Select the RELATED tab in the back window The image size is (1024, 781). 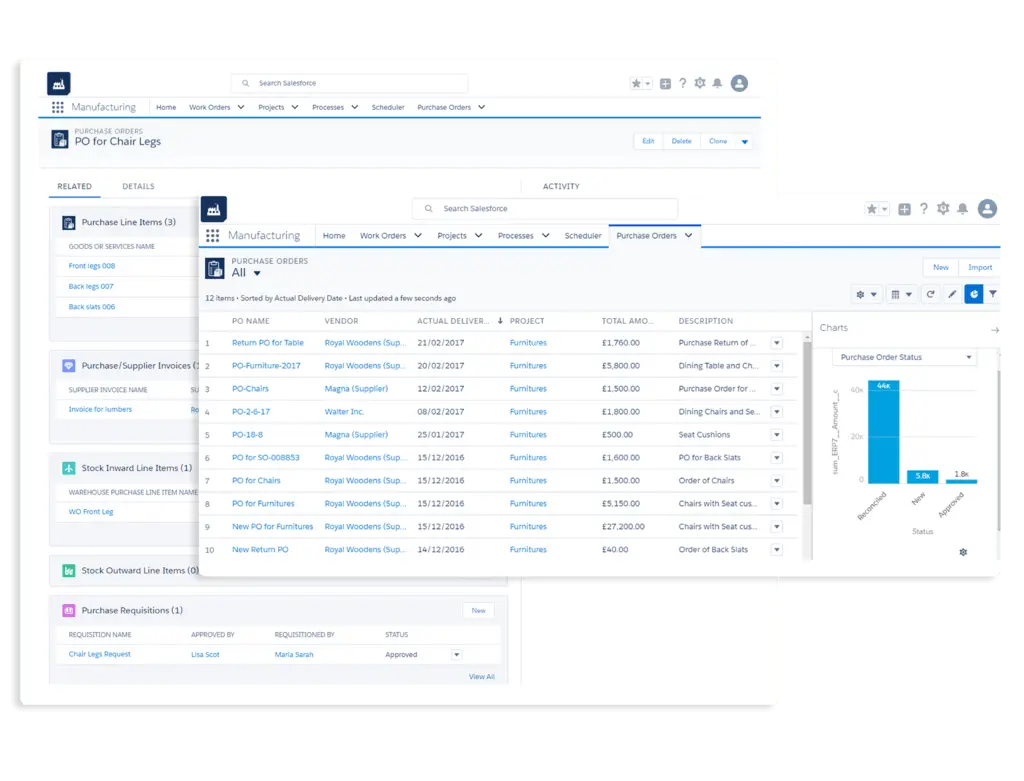[74, 186]
